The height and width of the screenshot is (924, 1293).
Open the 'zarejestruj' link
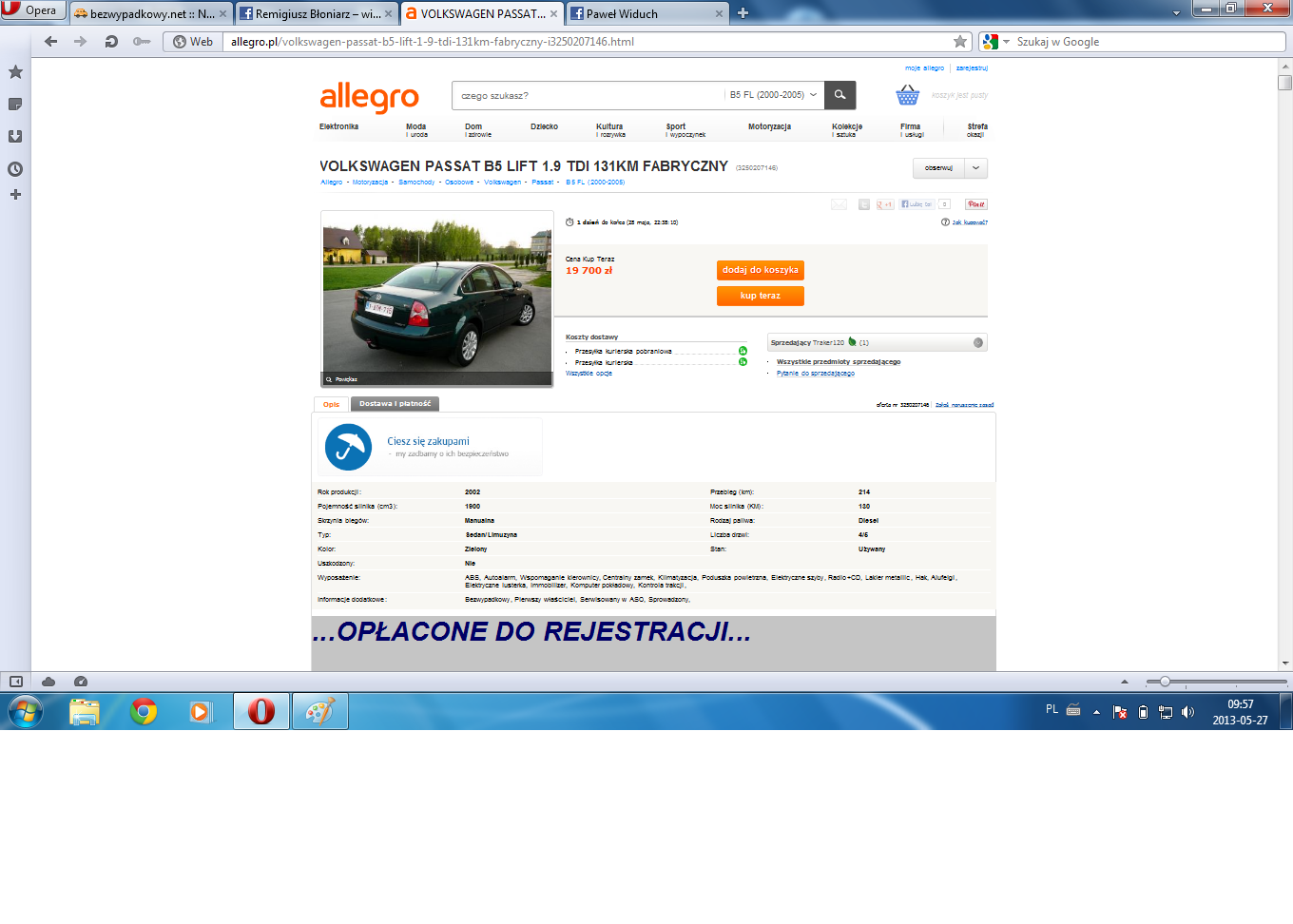pyautogui.click(x=972, y=68)
